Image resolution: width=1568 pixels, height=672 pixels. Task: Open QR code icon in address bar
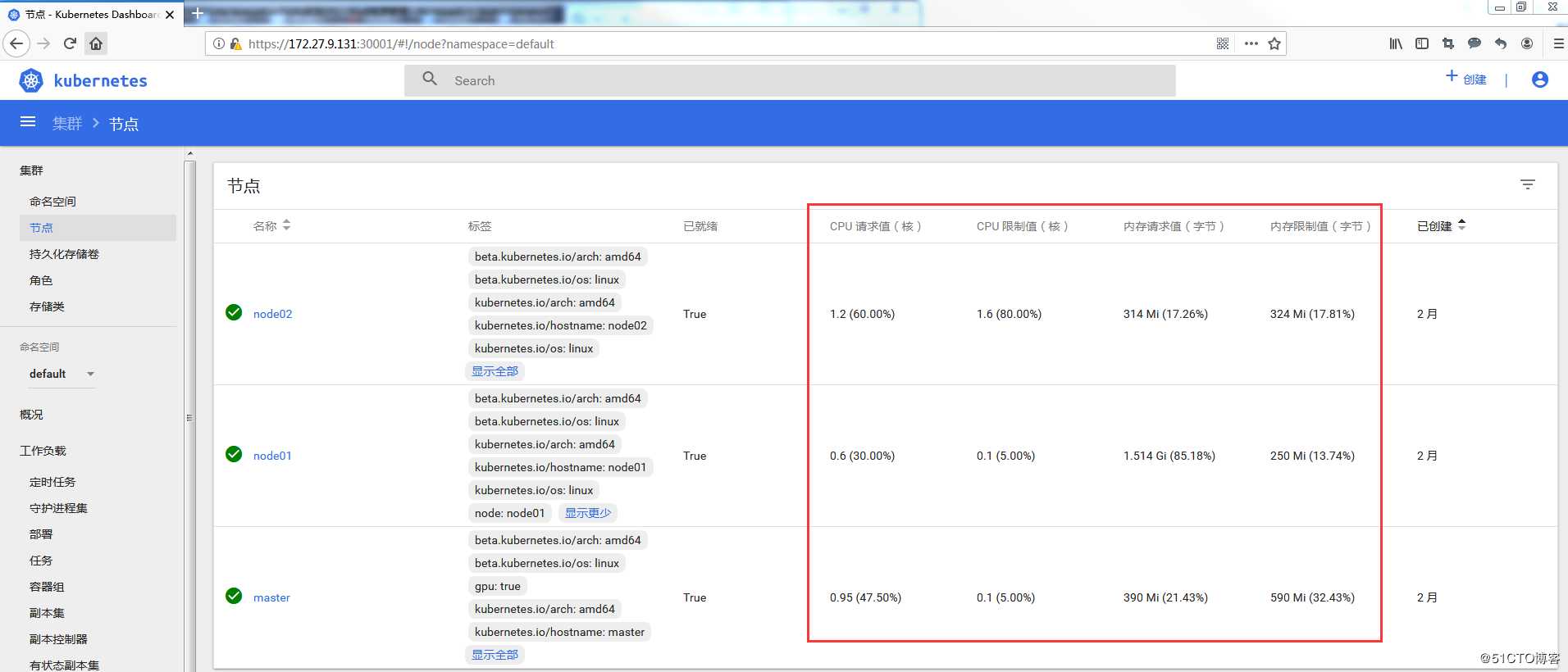tap(1223, 43)
